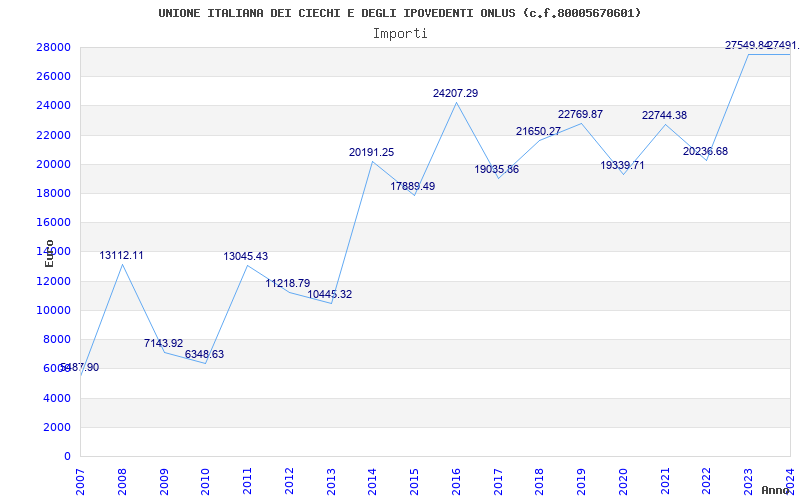Click the x-axis year label 2010
This screenshot has width=800, height=500.
point(206,482)
